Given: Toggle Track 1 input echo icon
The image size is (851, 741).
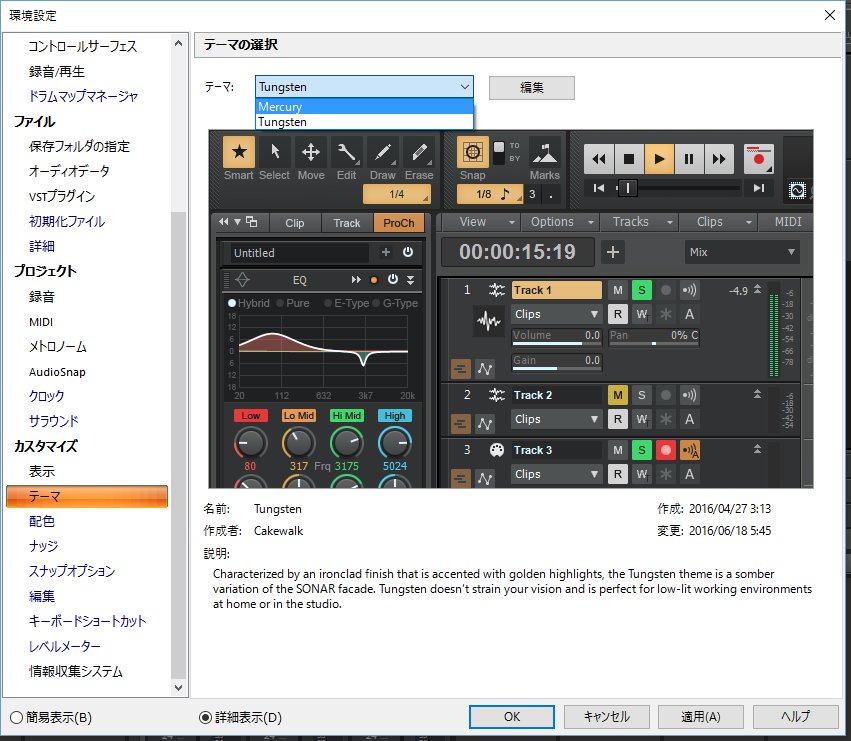Looking at the screenshot, I should point(689,290).
